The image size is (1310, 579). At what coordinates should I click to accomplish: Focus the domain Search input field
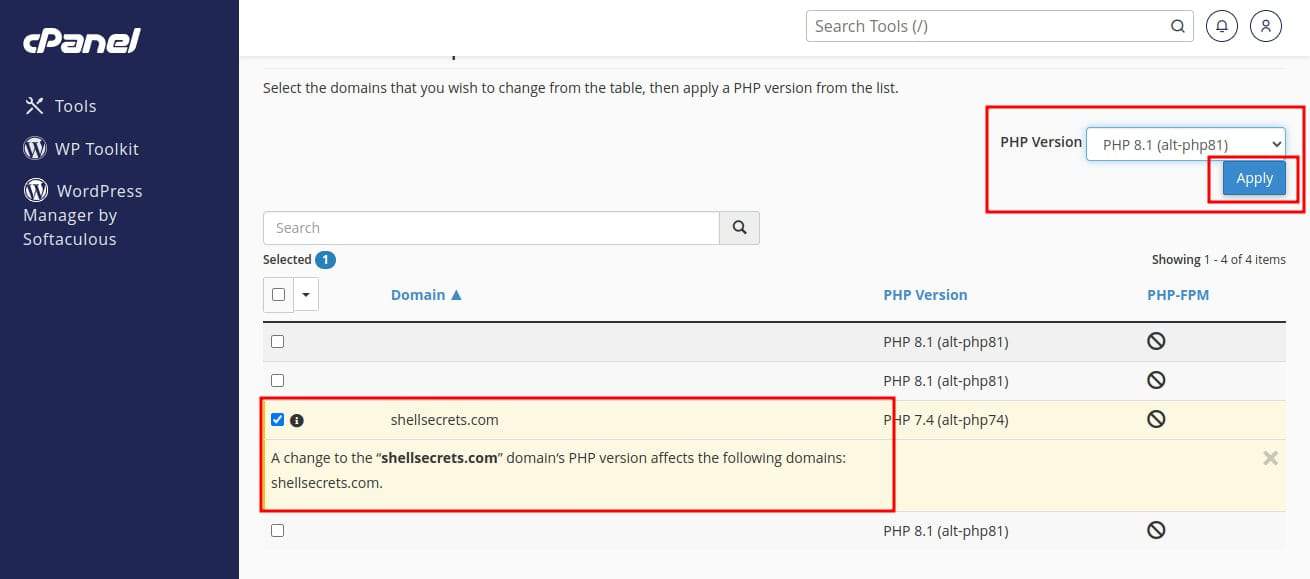tap(491, 228)
